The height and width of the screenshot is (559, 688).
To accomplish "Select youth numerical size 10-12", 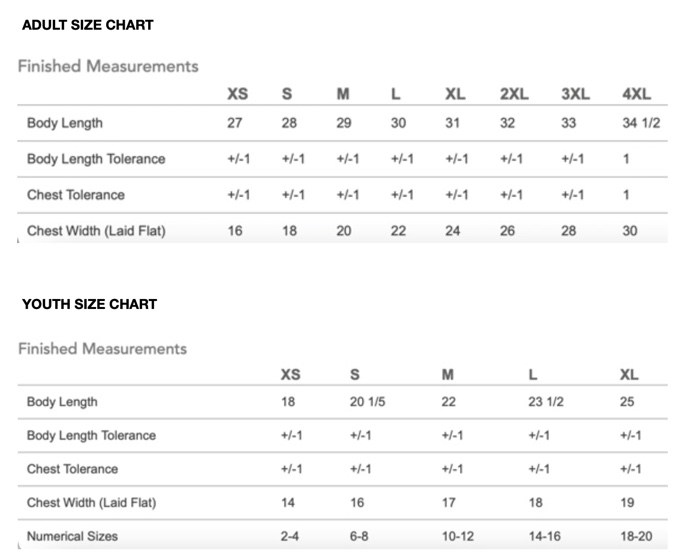I will click(458, 536).
